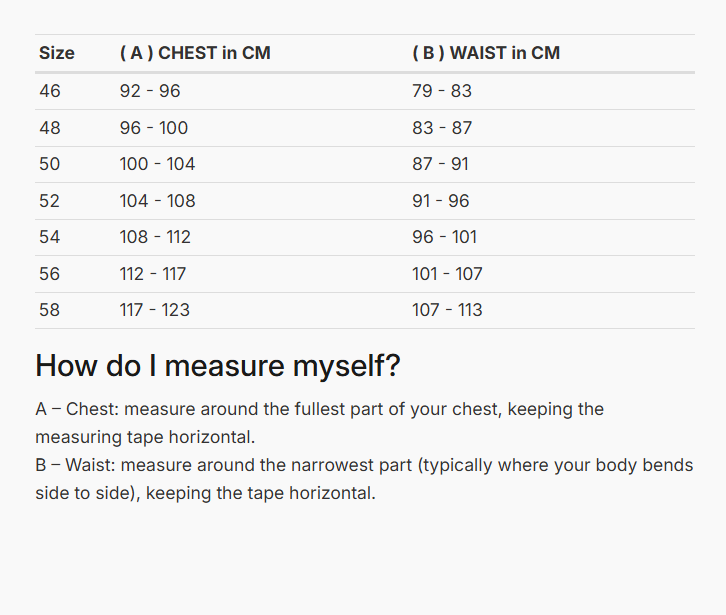Image resolution: width=726 pixels, height=615 pixels.
Task: Click chest measurement "117 - 123"
Action: 155,310
